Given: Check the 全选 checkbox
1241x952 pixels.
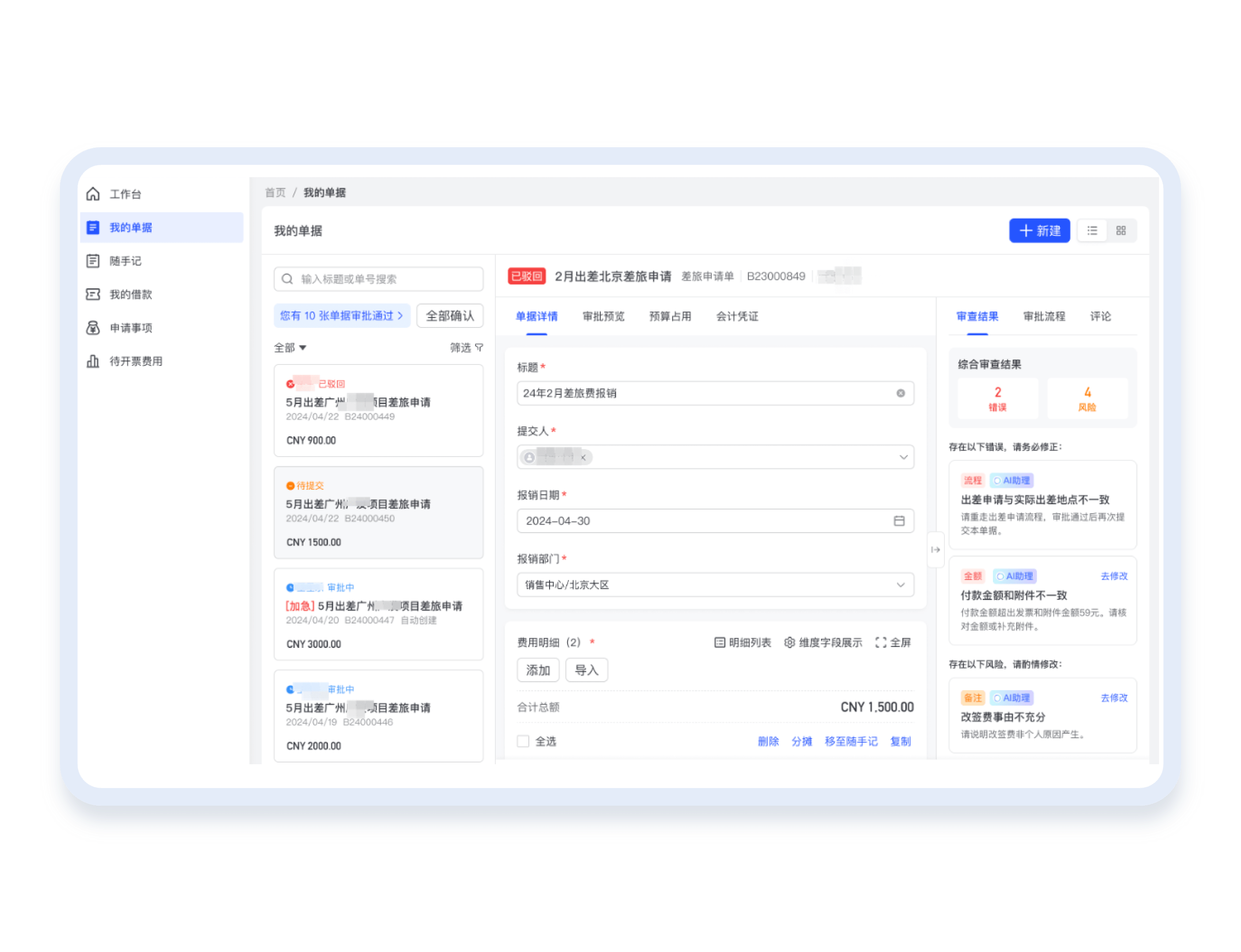Looking at the screenshot, I should 523,742.
